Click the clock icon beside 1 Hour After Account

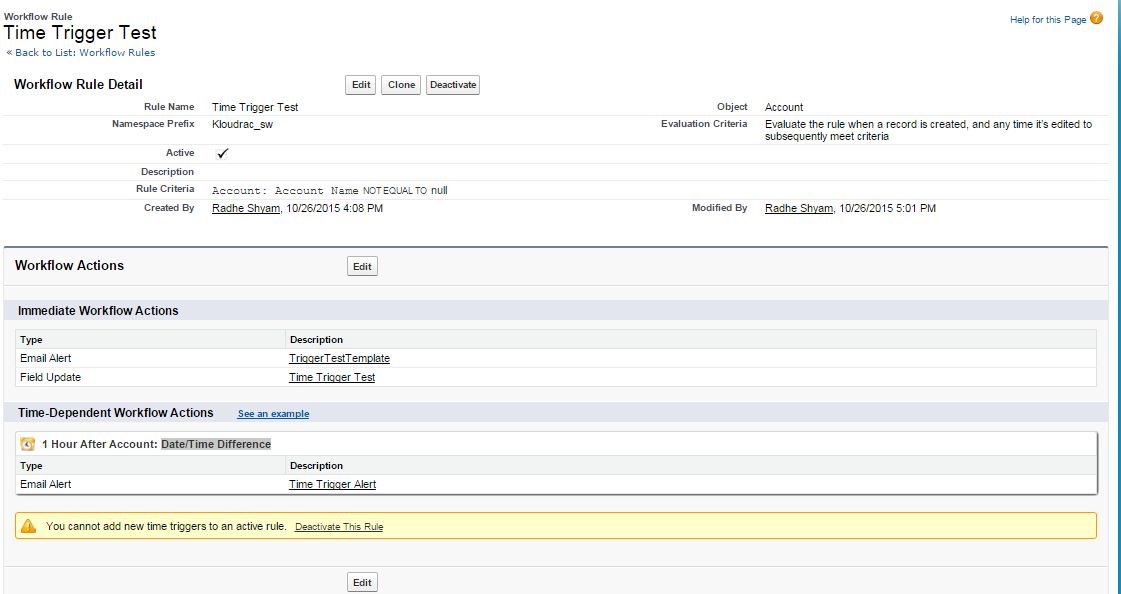28,444
